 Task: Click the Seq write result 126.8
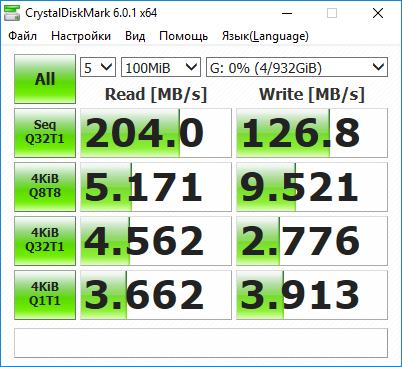(x=312, y=133)
